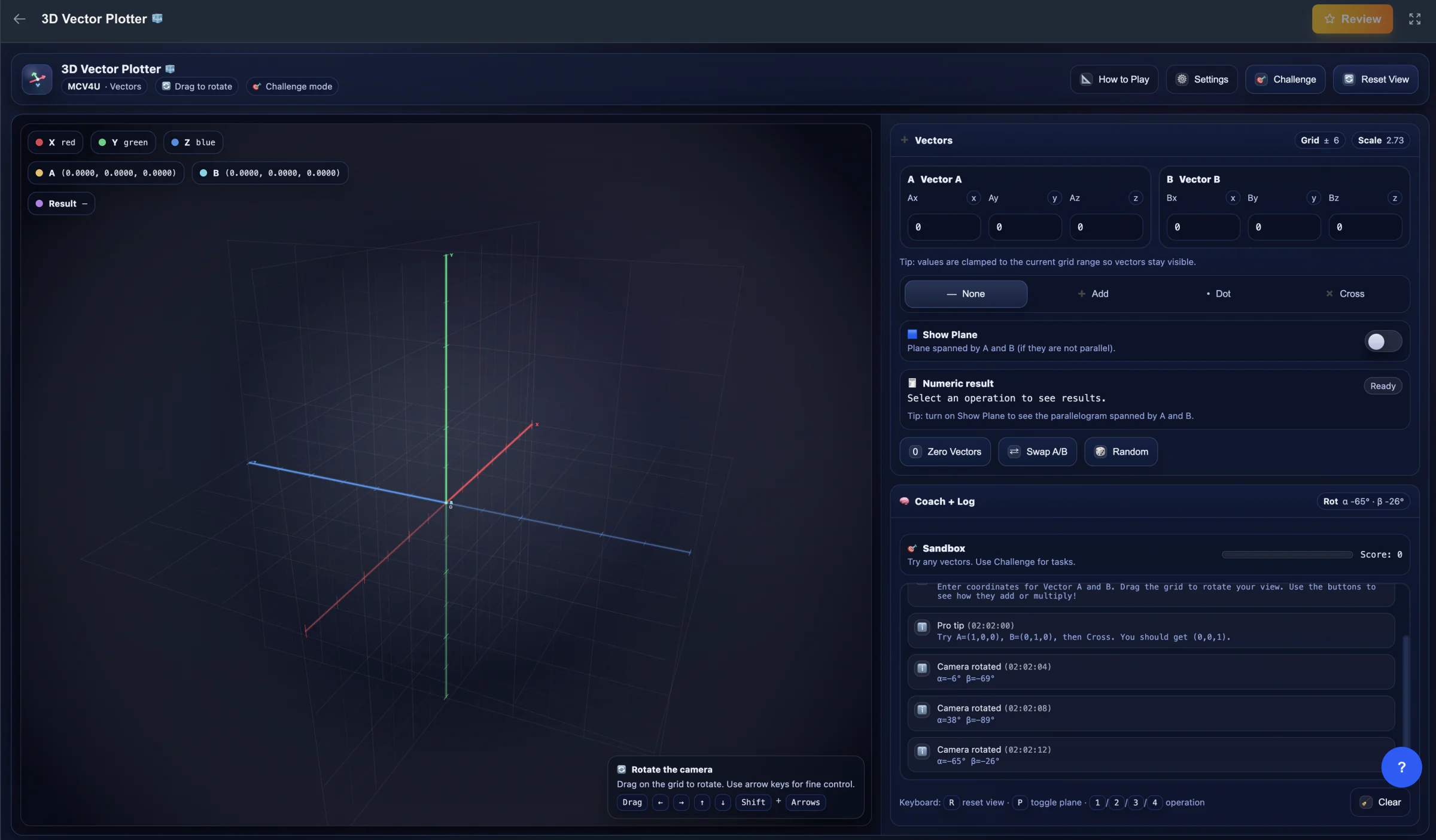Click the back arrow icon
Screen dimensions: 1436x840
(19, 19)
